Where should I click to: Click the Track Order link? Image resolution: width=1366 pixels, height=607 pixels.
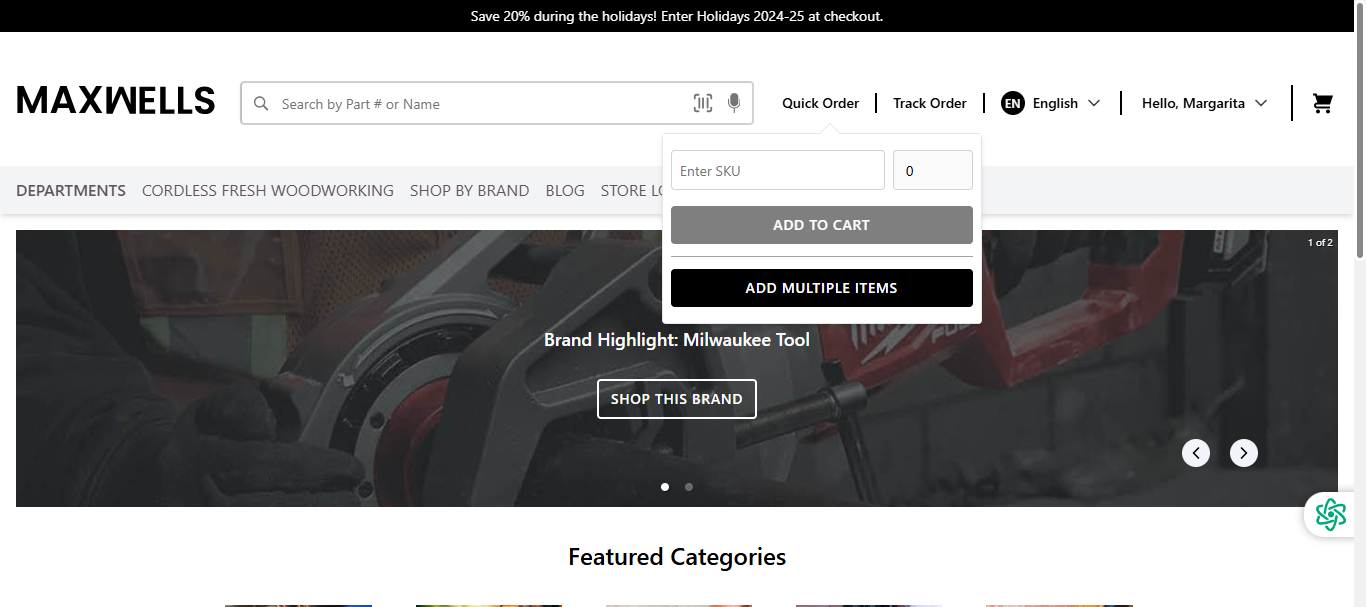click(930, 103)
